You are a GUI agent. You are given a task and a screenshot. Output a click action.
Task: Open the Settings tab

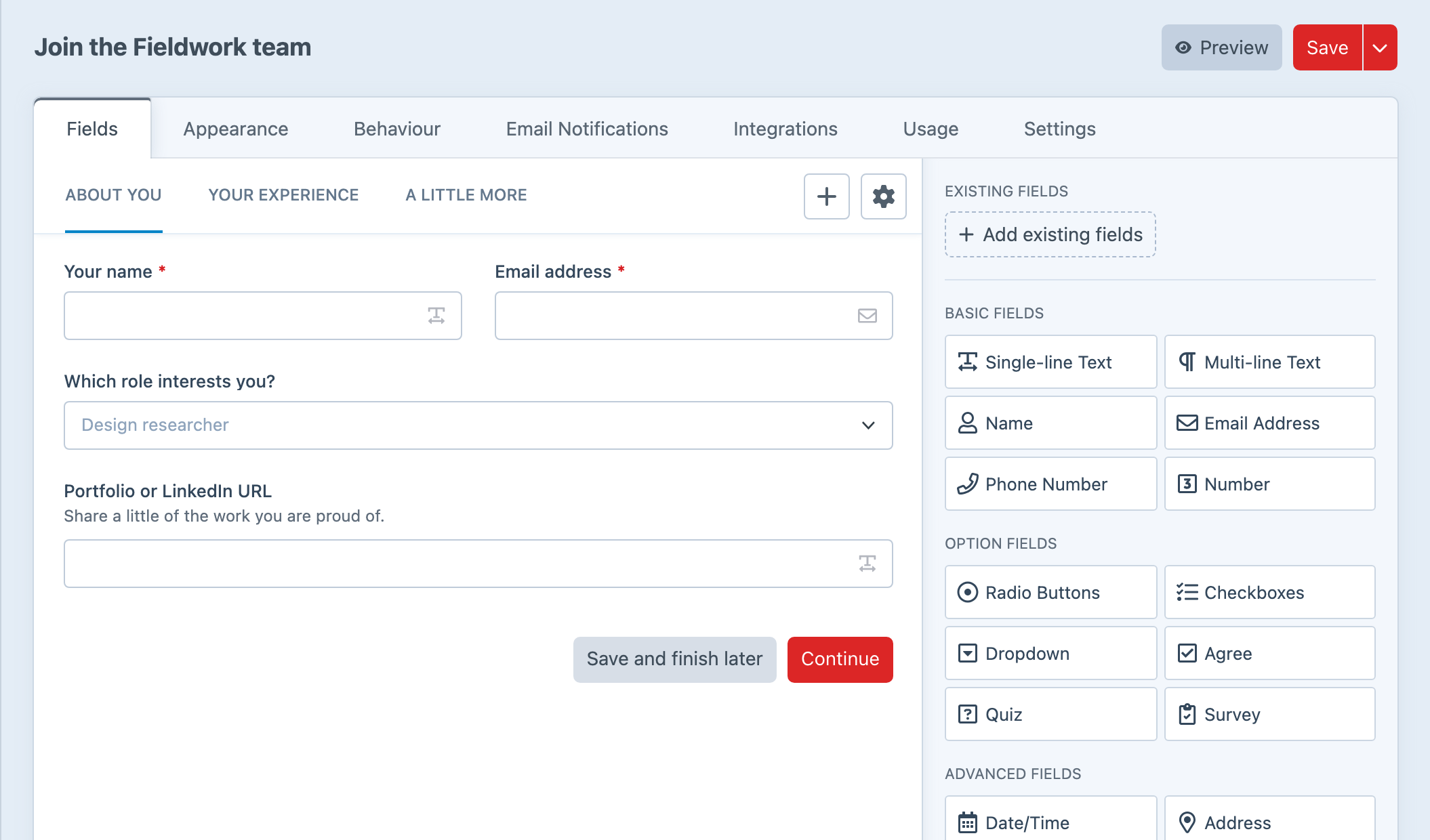pos(1060,129)
